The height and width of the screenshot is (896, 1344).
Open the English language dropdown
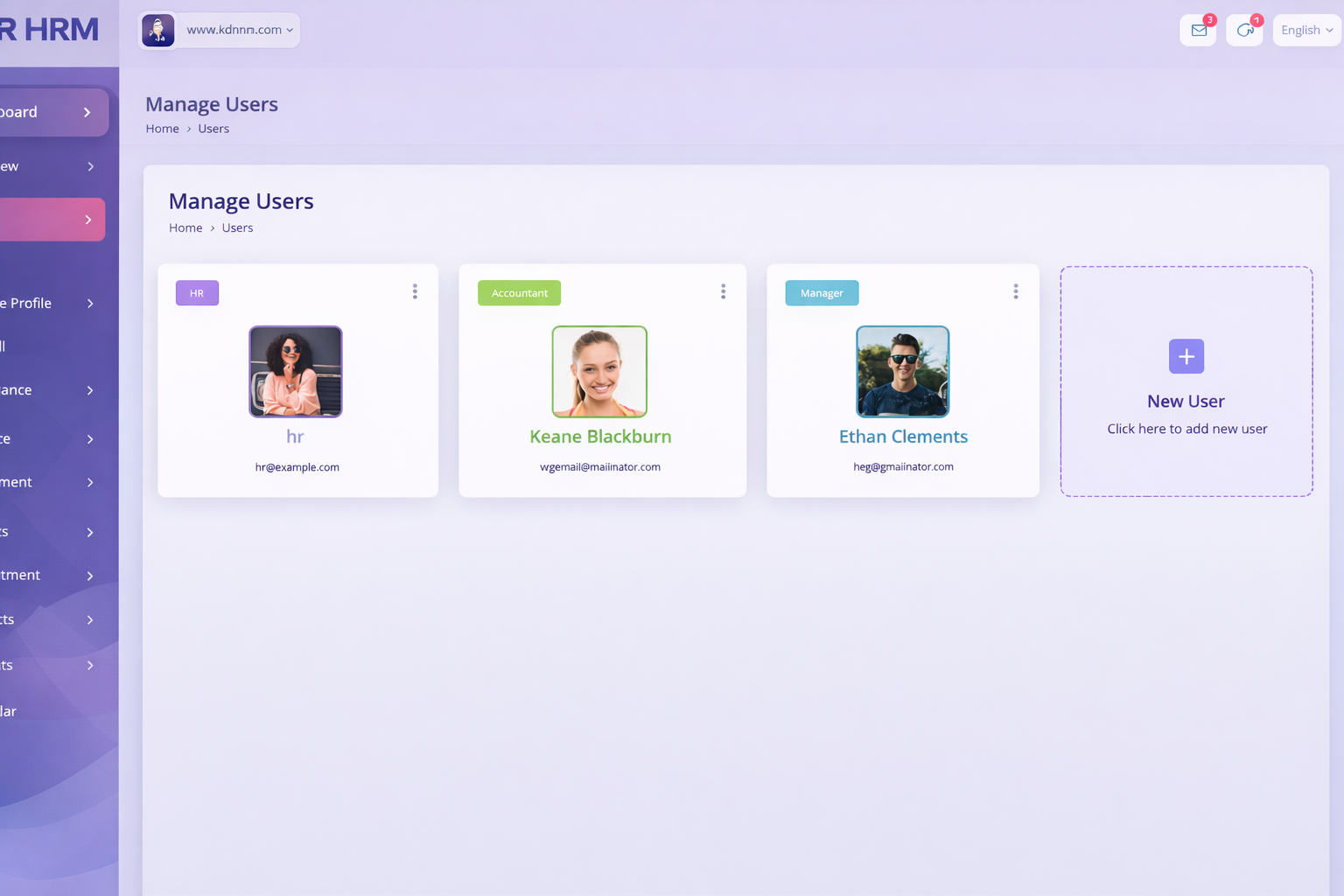pyautogui.click(x=1305, y=31)
